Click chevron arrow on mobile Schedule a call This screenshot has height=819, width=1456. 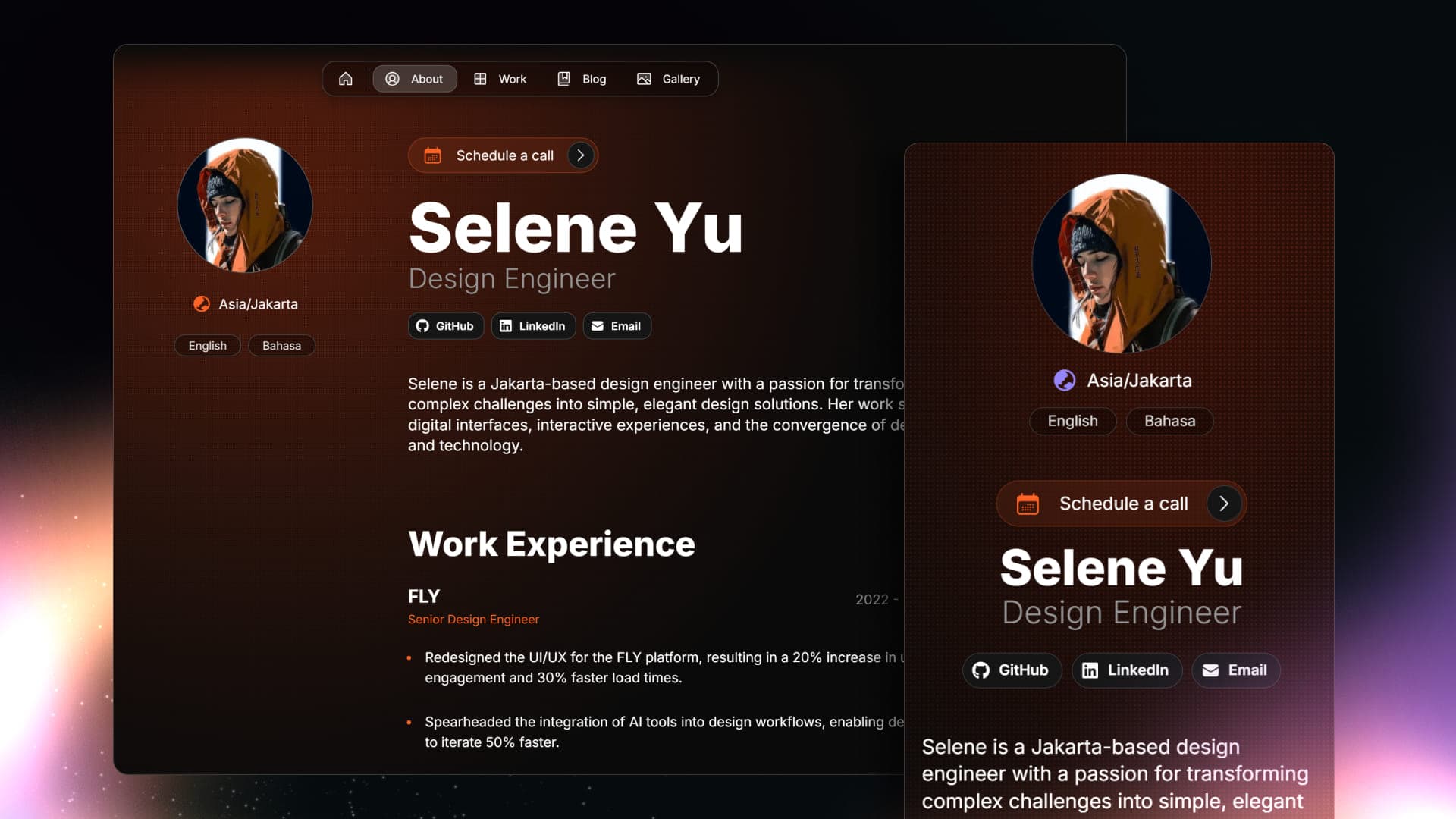[1223, 504]
